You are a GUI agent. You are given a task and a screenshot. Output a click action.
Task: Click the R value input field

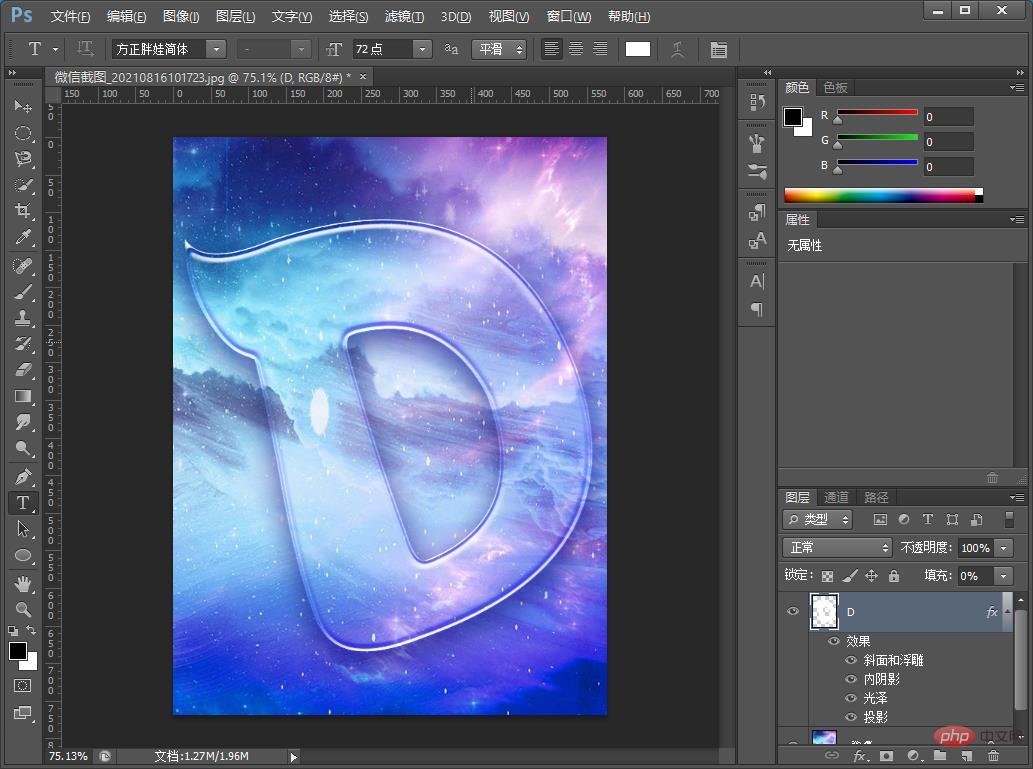(948, 117)
